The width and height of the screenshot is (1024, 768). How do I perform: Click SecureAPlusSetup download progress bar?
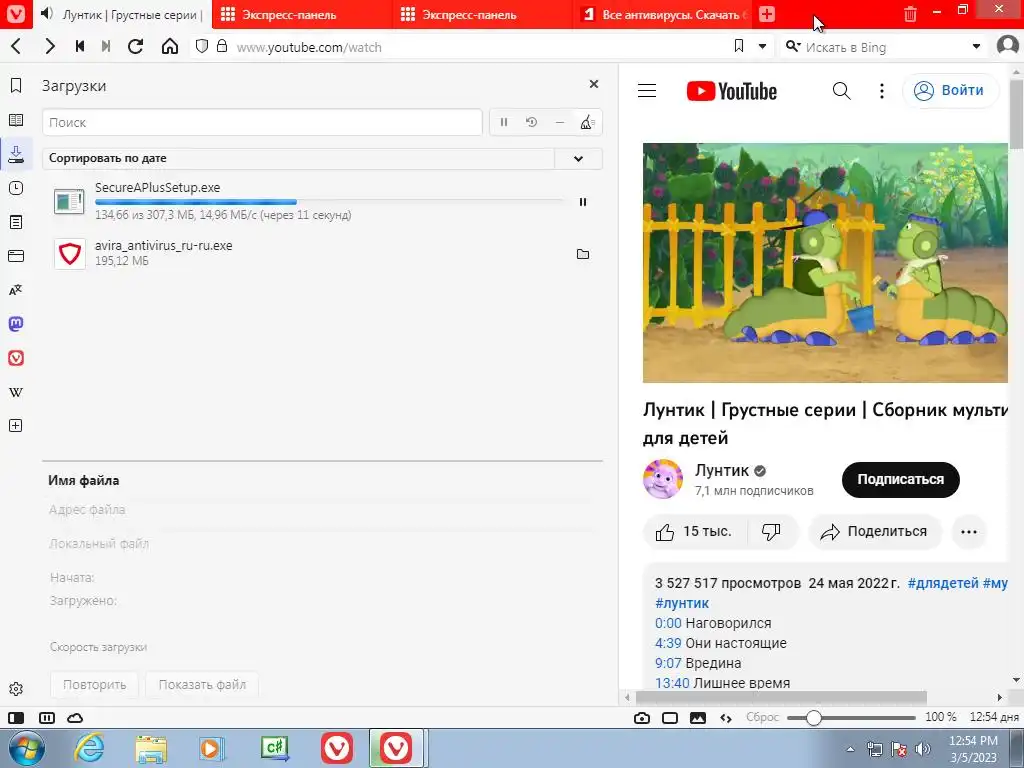[330, 202]
